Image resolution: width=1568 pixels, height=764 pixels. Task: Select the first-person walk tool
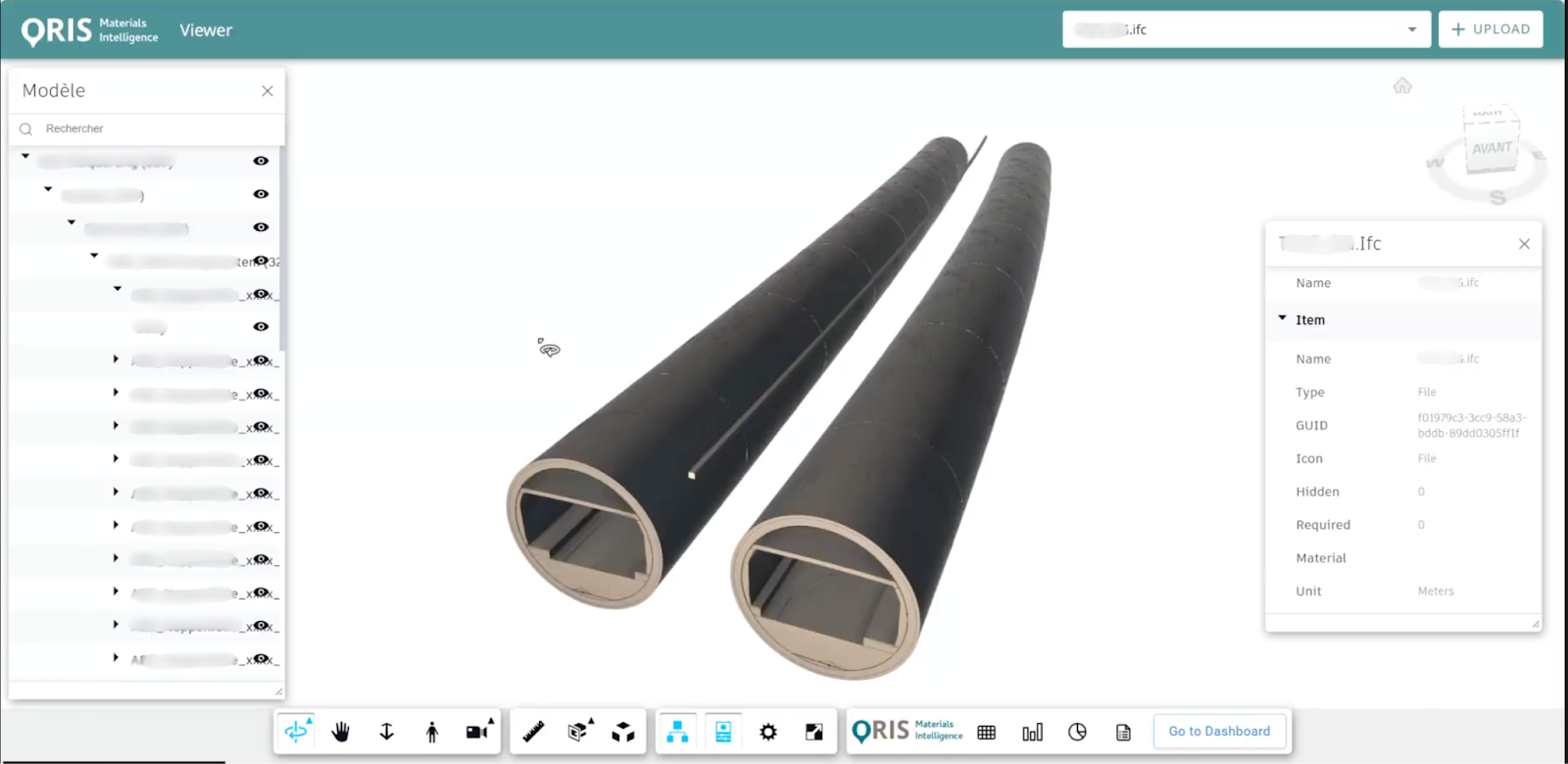click(432, 732)
